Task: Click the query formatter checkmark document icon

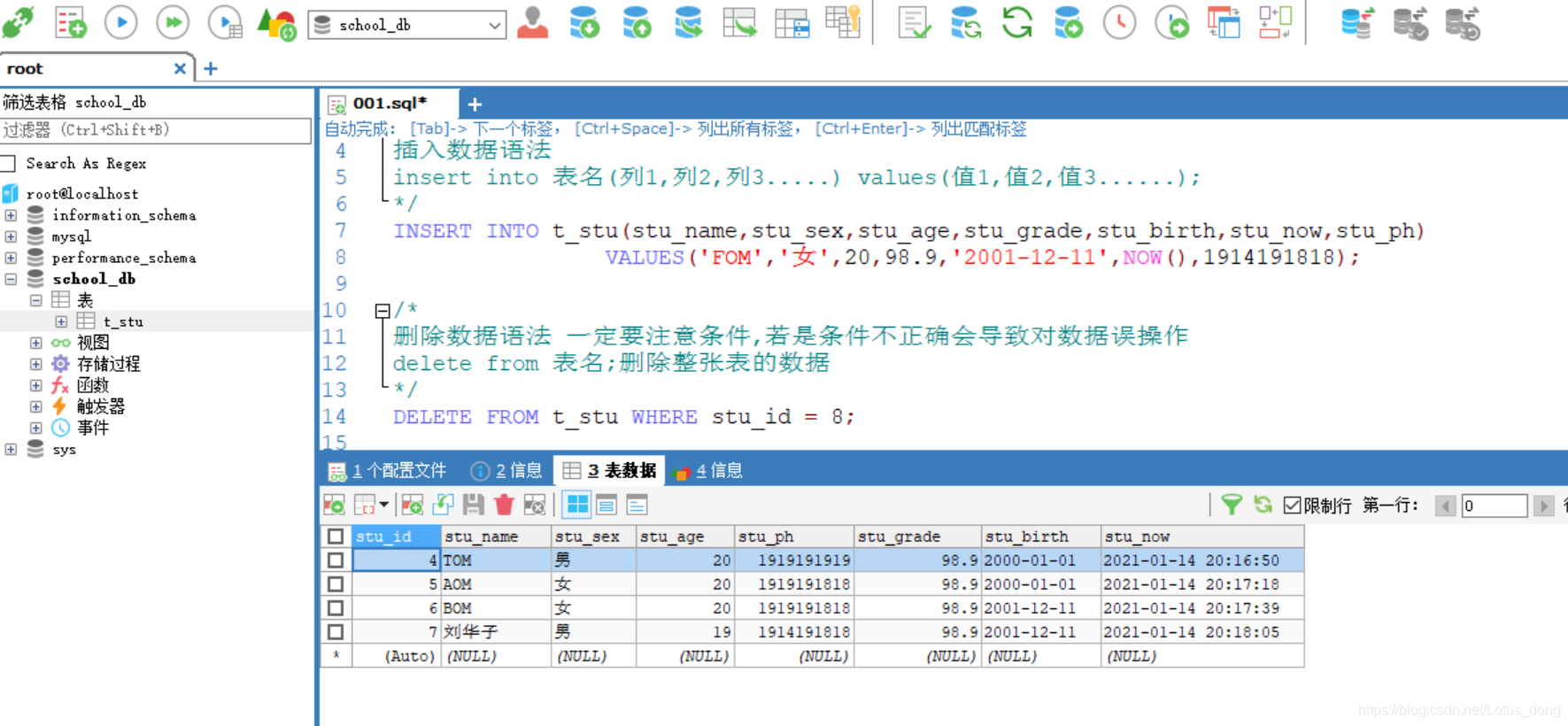Action: 914,23
